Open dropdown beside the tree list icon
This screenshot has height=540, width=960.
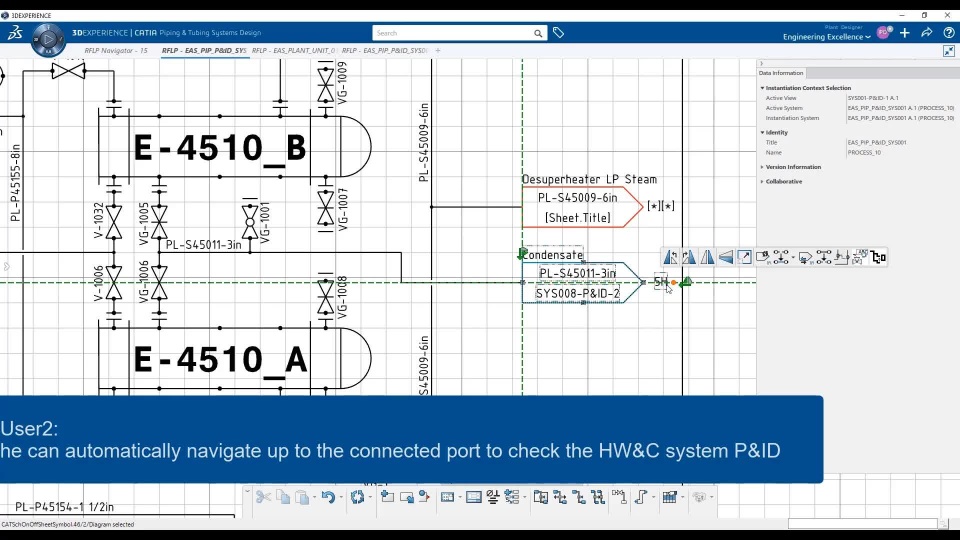tap(525, 497)
